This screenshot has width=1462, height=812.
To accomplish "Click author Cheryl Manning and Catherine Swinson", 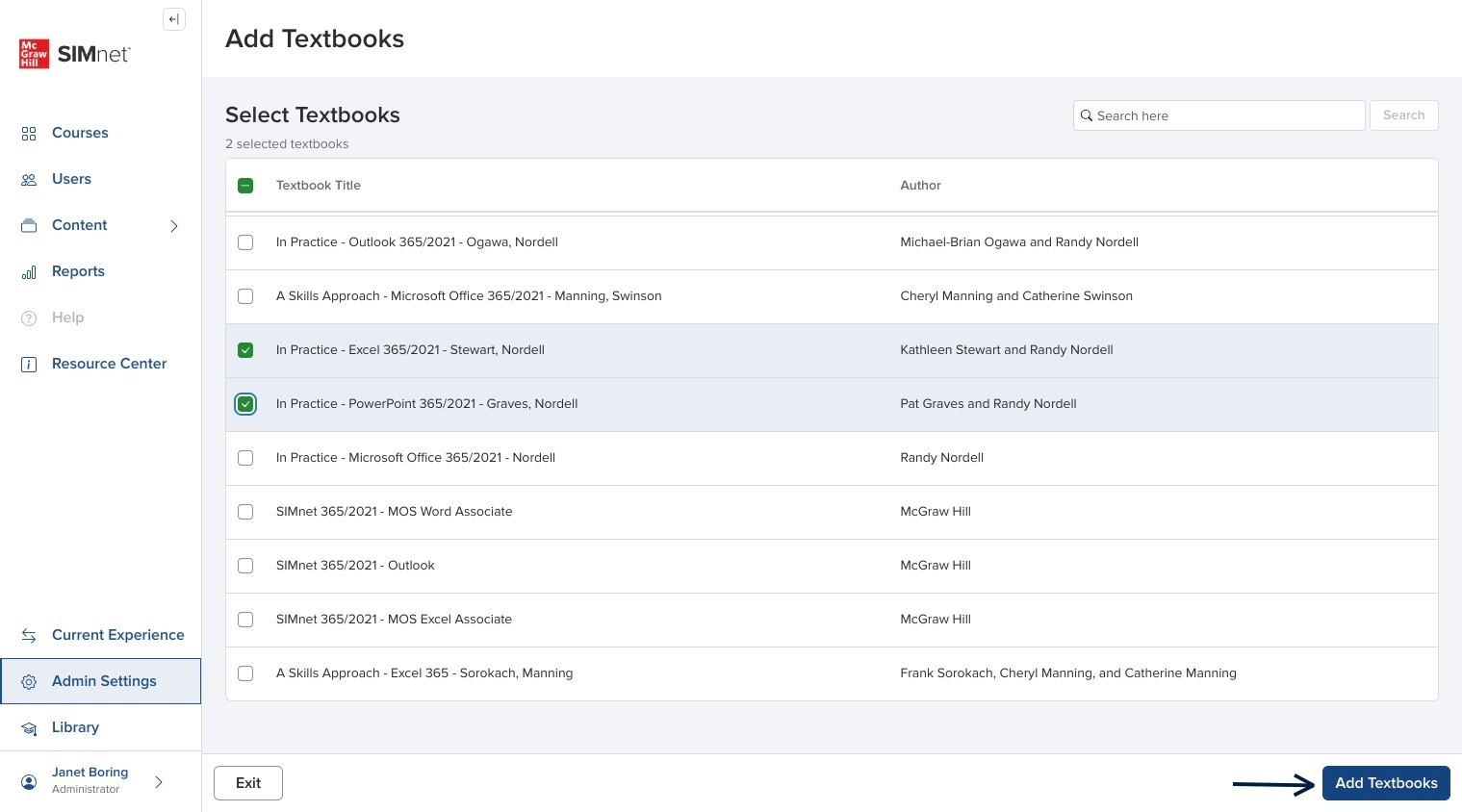I will point(1016,296).
